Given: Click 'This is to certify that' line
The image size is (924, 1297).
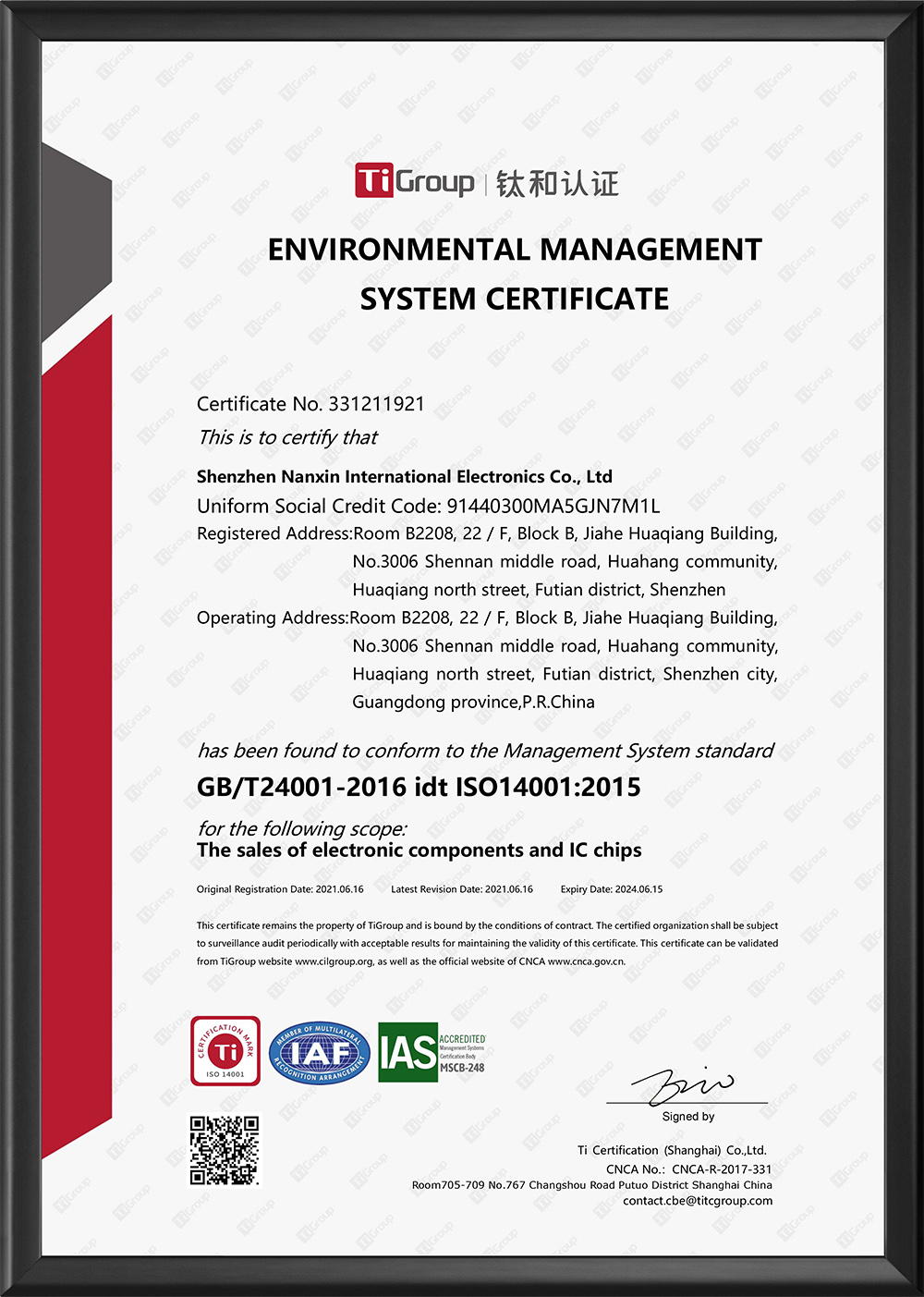Looking at the screenshot, I should 288,437.
